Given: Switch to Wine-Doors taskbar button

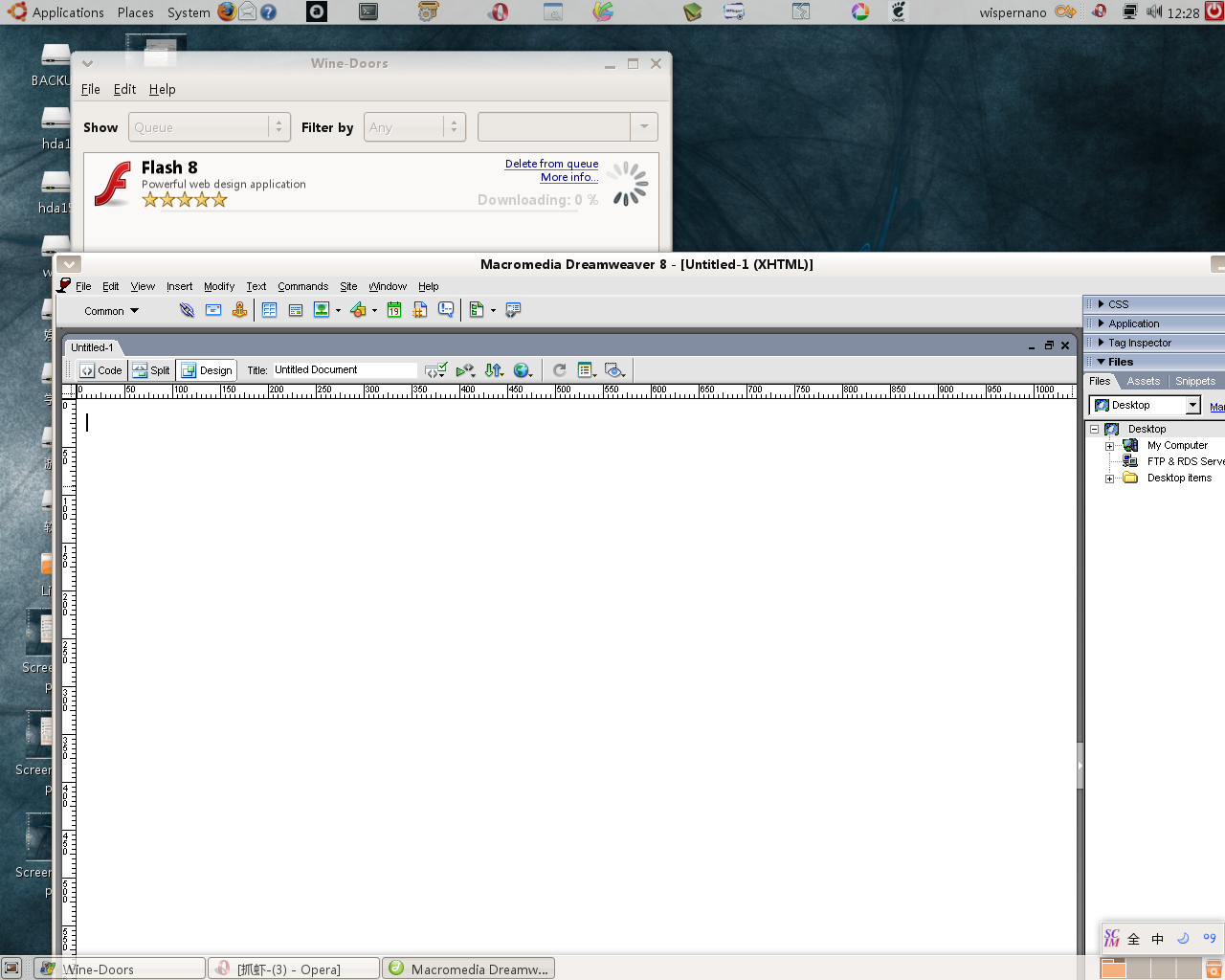Looking at the screenshot, I should click(120, 969).
